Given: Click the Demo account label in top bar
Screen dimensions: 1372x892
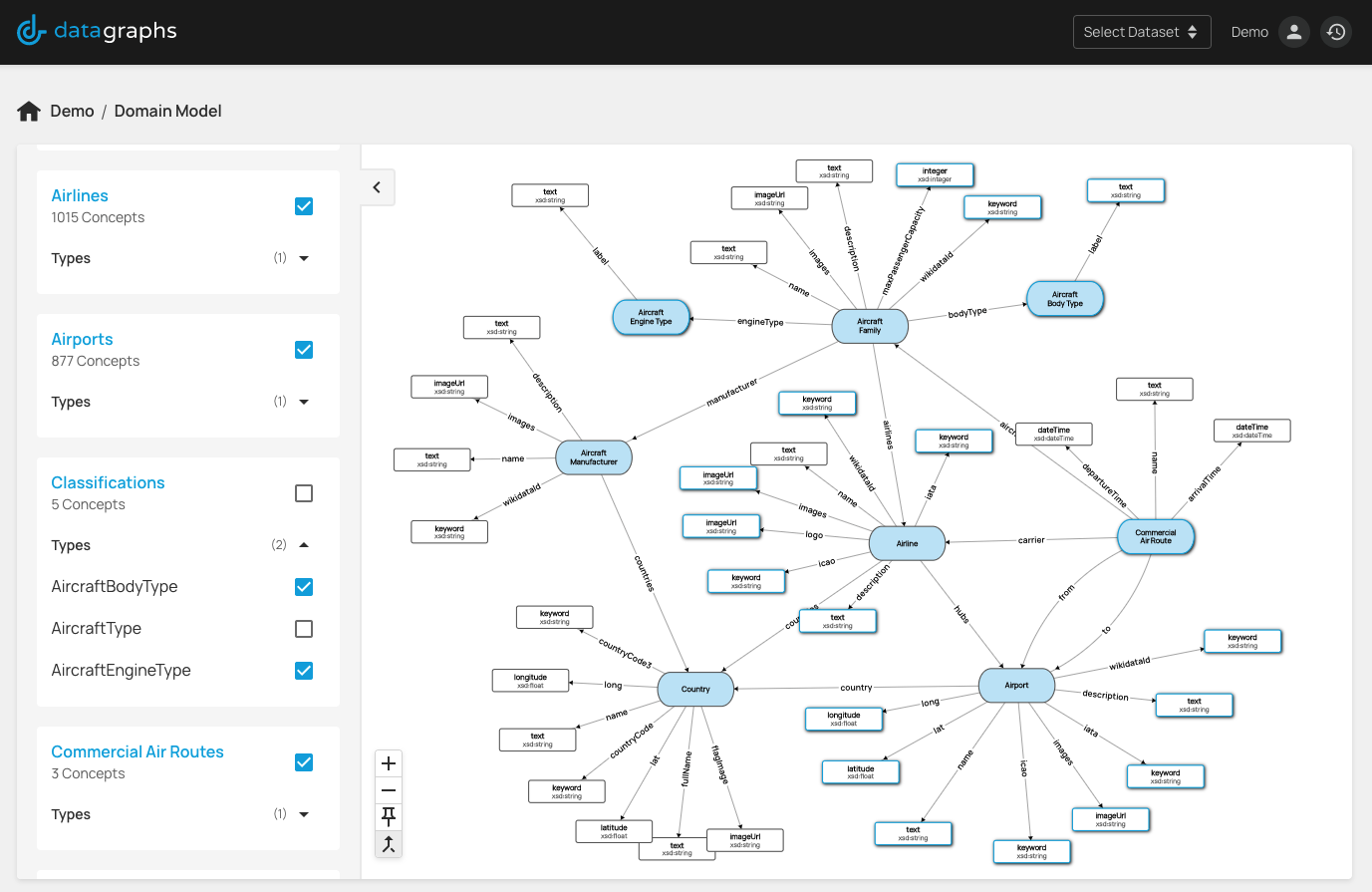Looking at the screenshot, I should click(1249, 32).
